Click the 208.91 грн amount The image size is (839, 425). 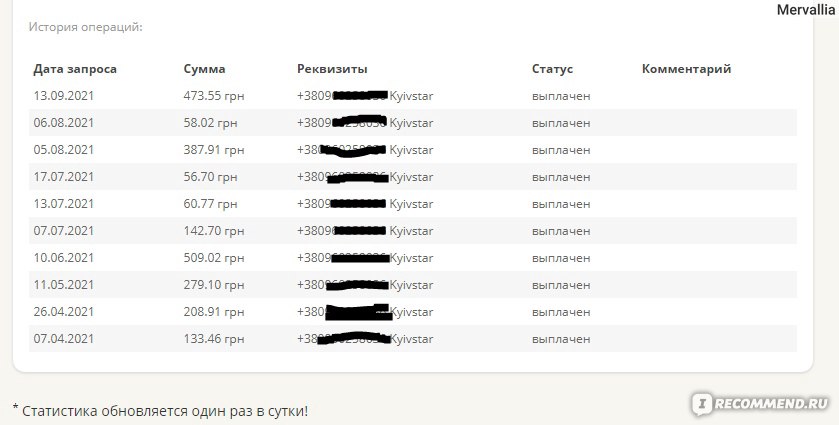[214, 312]
